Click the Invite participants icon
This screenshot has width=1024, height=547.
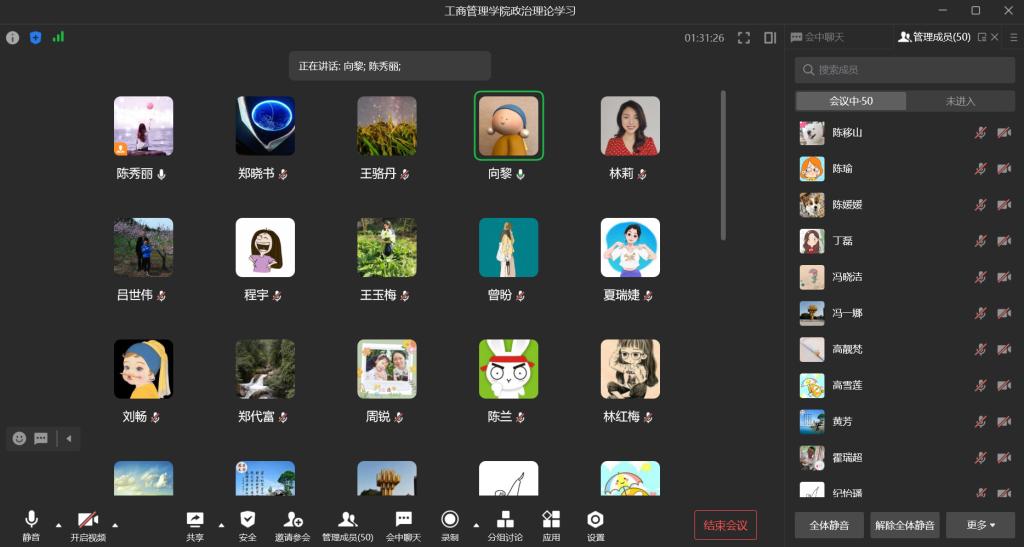(x=293, y=520)
